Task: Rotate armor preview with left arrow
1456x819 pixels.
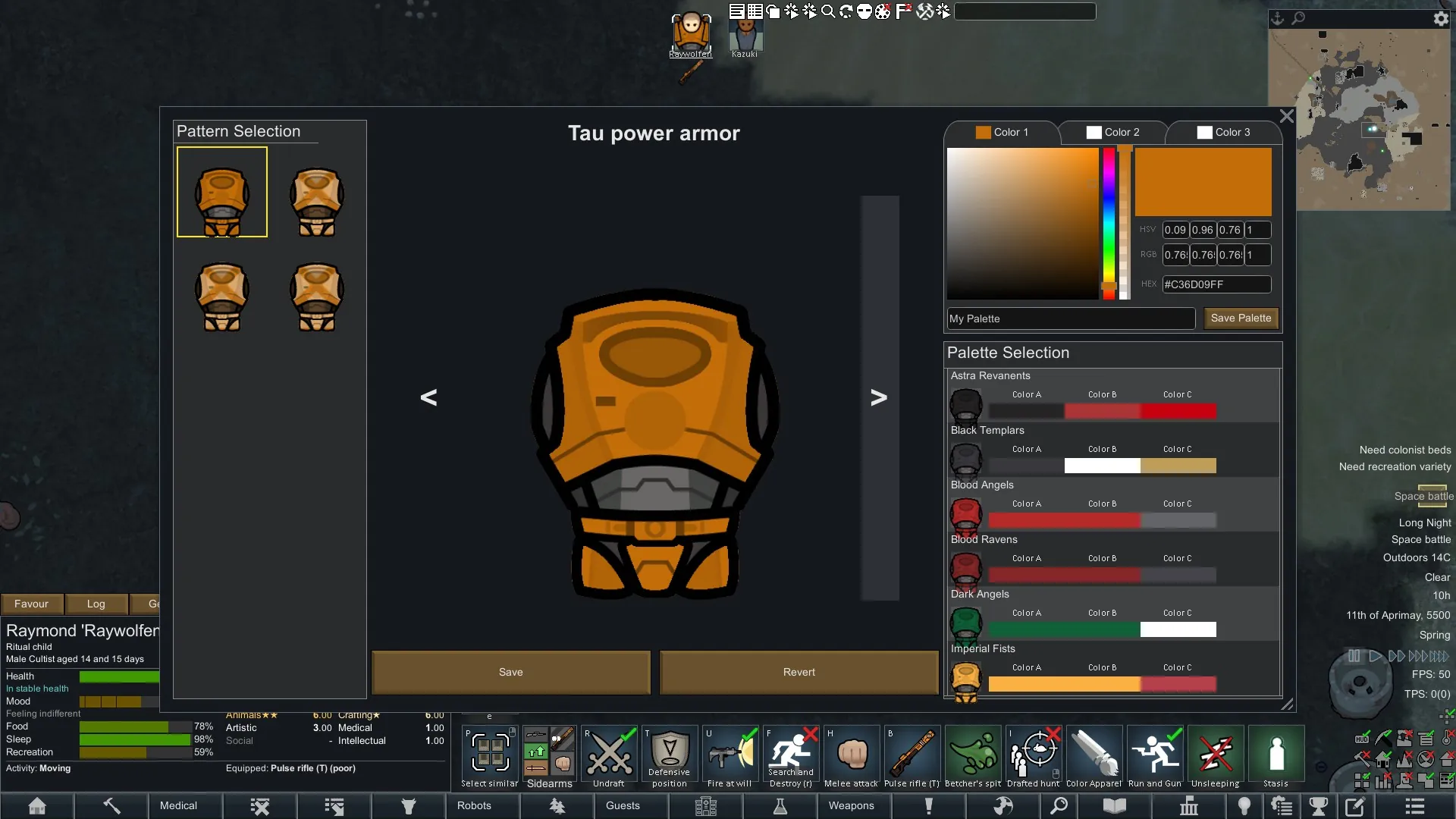Action: [x=428, y=397]
